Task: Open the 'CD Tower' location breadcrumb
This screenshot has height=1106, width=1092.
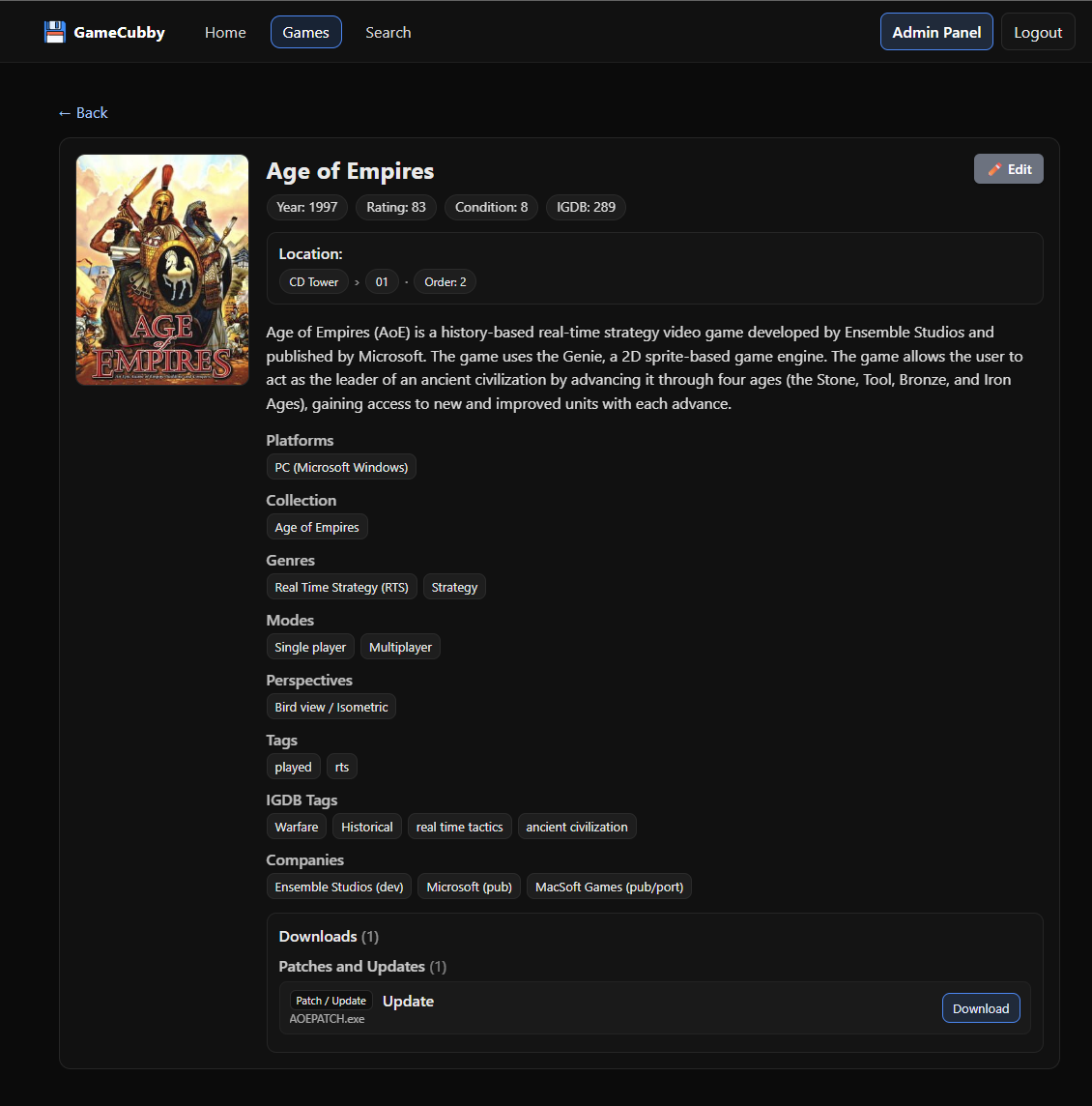Action: [313, 281]
